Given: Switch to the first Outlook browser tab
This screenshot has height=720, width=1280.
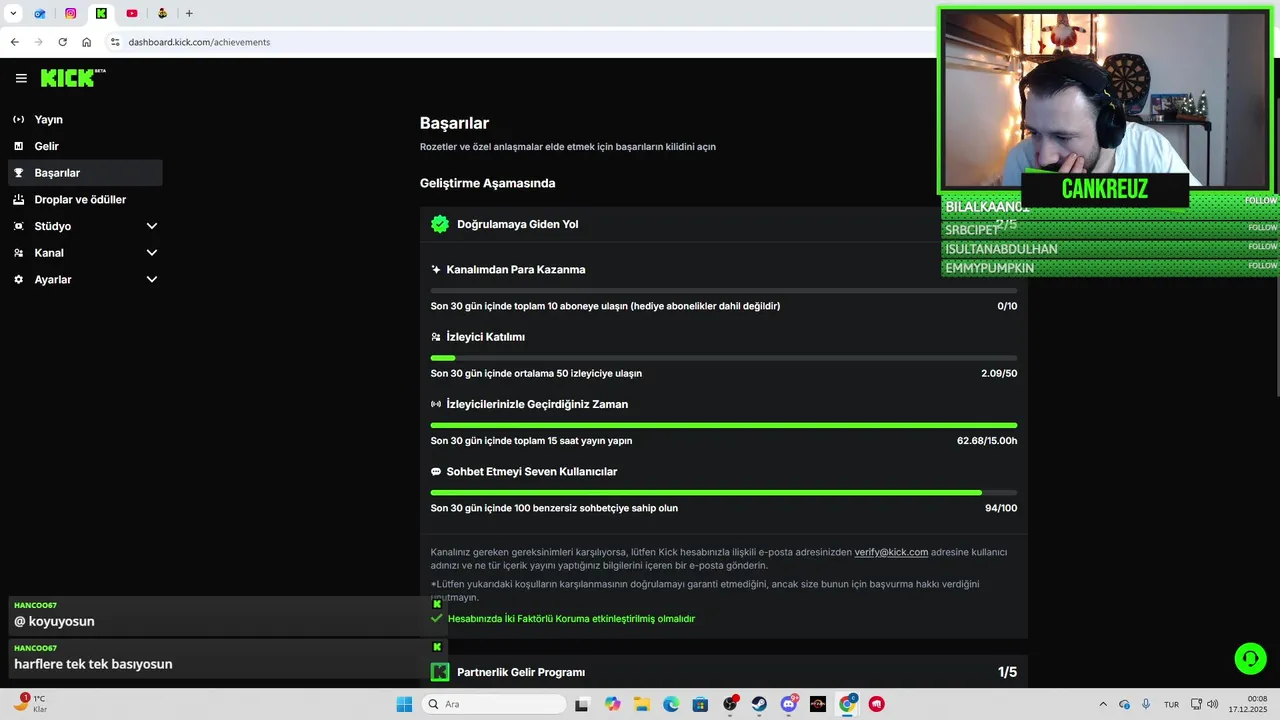Looking at the screenshot, I should tap(40, 13).
